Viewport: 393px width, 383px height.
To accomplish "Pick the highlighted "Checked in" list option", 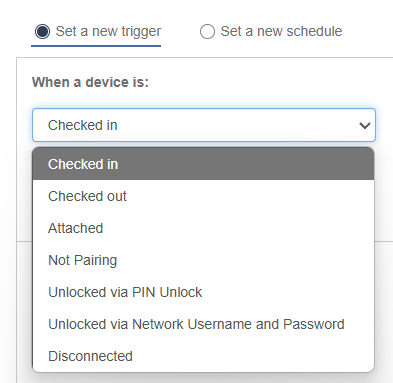I will click(x=203, y=164).
